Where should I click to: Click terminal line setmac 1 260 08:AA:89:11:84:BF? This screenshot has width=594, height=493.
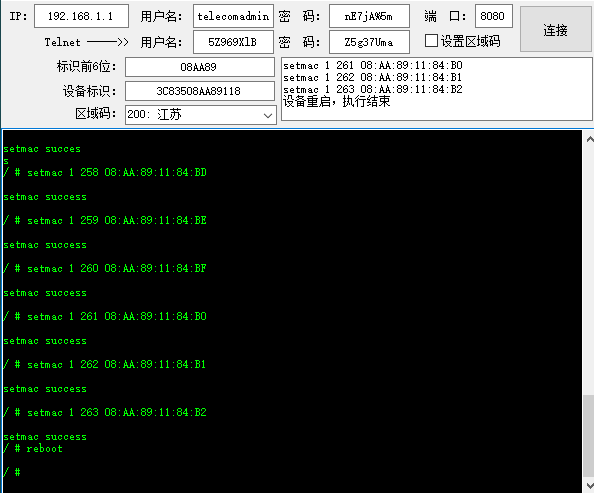105,268
